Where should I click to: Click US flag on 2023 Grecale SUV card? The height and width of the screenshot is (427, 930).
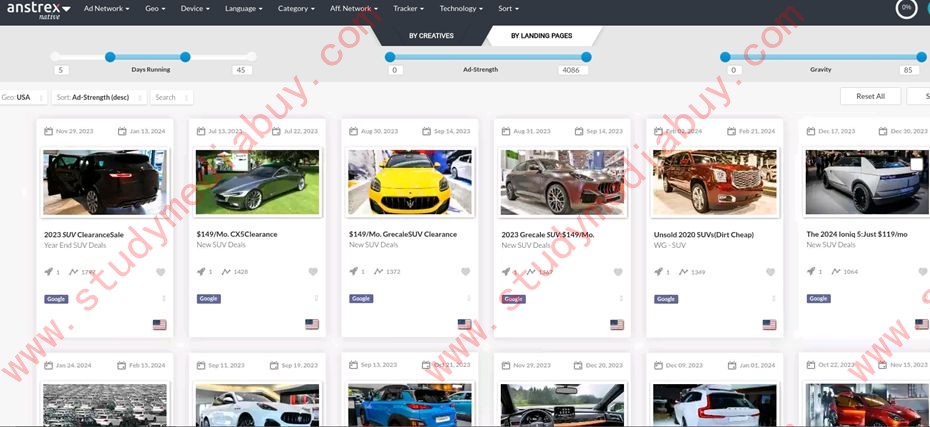617,324
